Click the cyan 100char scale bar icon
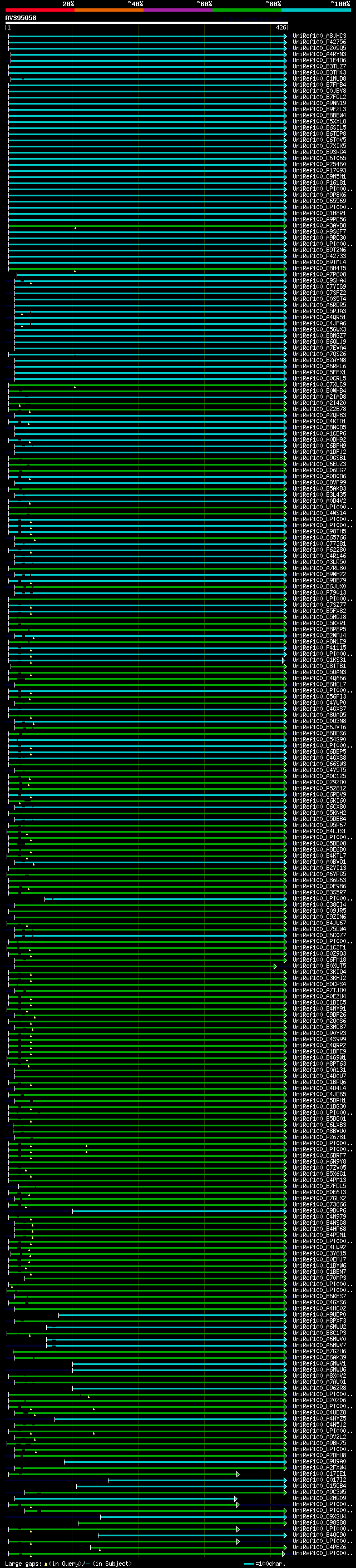The width and height of the screenshot is (356, 1568). click(248, 1563)
